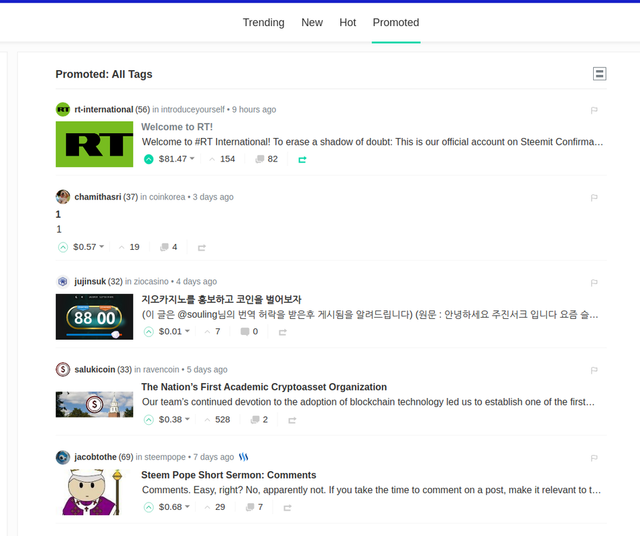The width and height of the screenshot is (640, 536).
Task: Upvote the chamithasri post
Action: point(63,247)
